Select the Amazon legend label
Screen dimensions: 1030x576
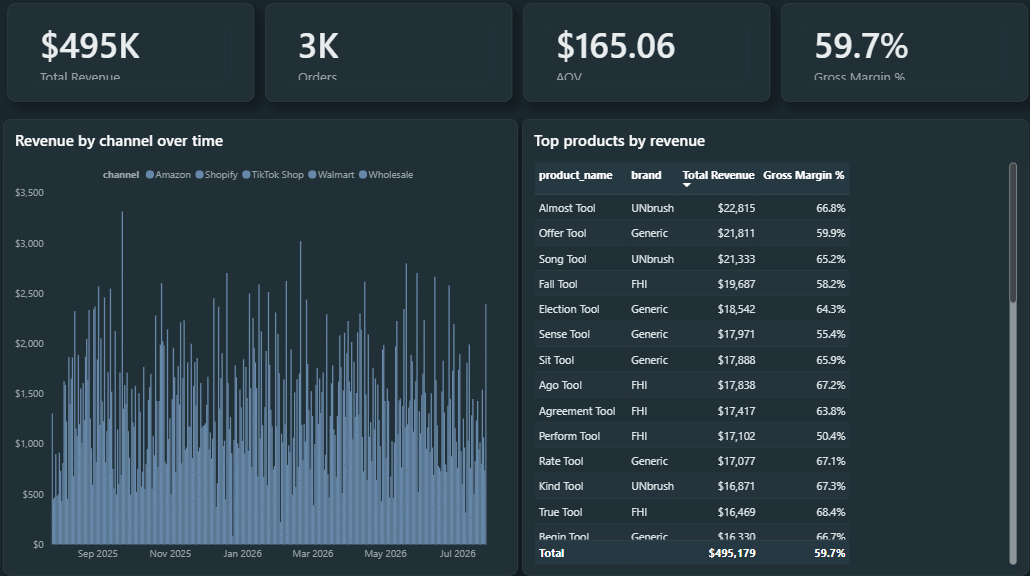[173, 175]
